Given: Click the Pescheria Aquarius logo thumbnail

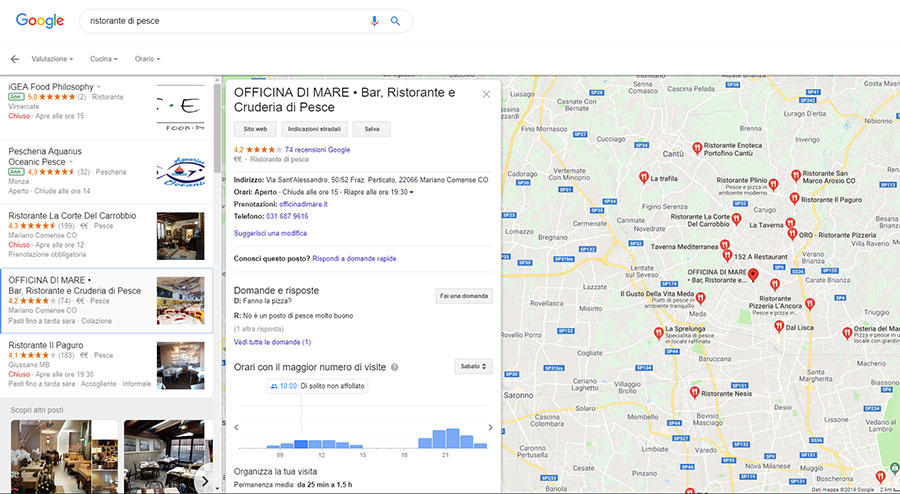Looking at the screenshot, I should coord(180,172).
